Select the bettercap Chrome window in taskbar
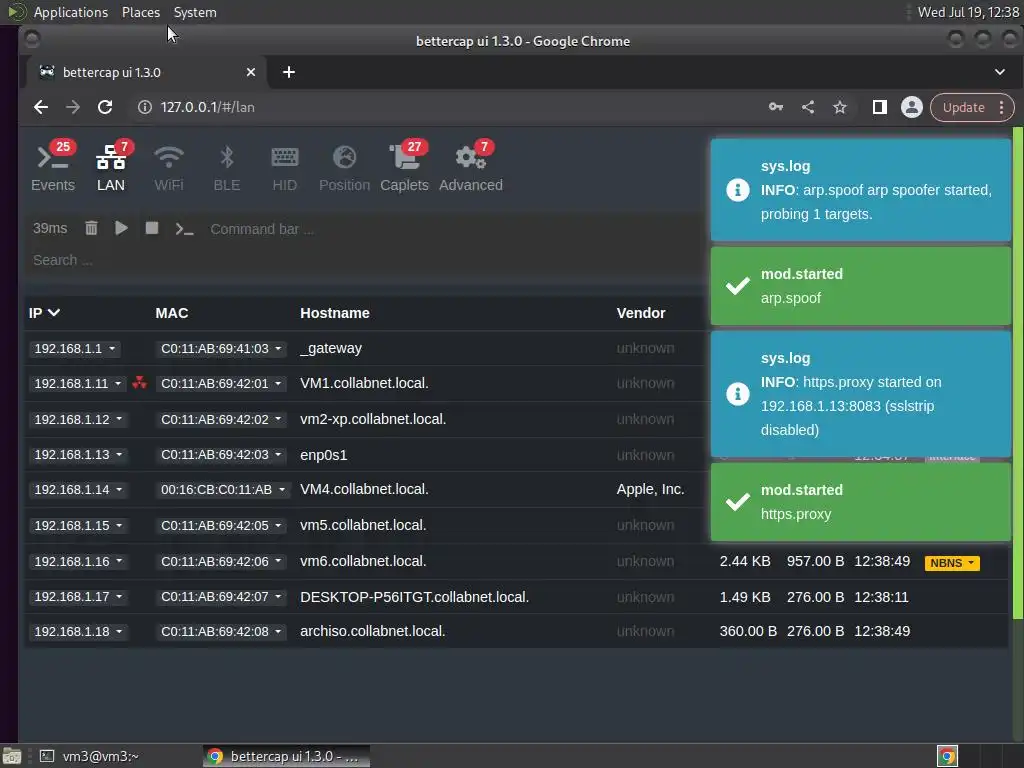Image resolution: width=1024 pixels, height=768 pixels. [x=286, y=756]
